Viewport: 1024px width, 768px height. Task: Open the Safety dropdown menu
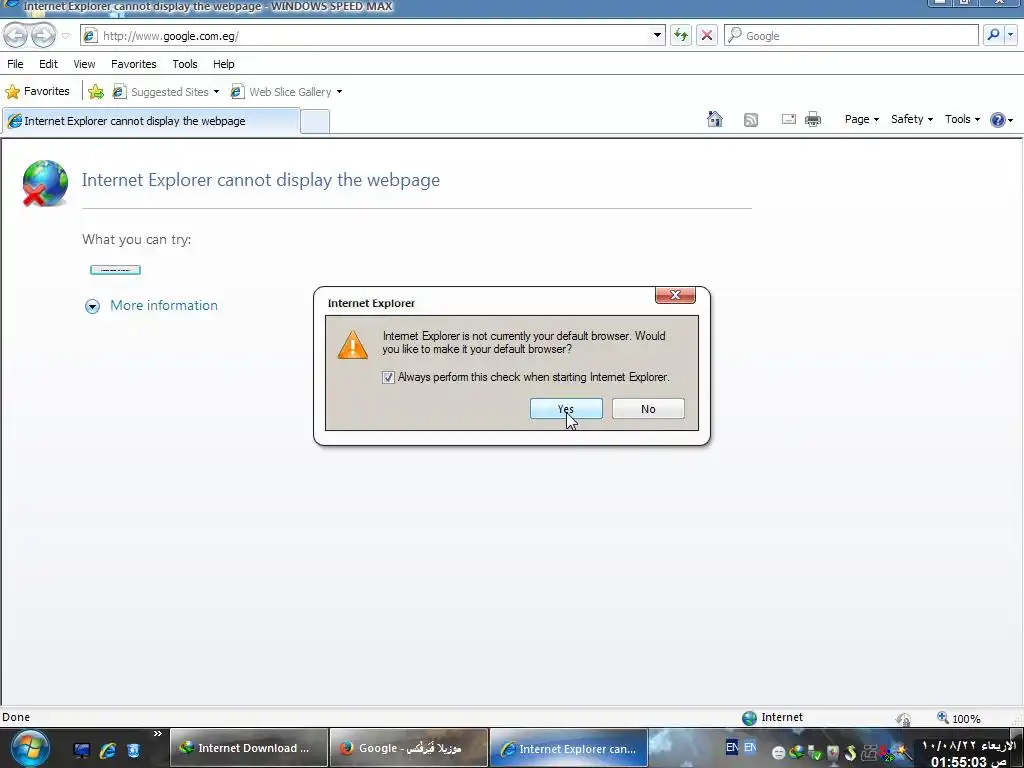[912, 119]
